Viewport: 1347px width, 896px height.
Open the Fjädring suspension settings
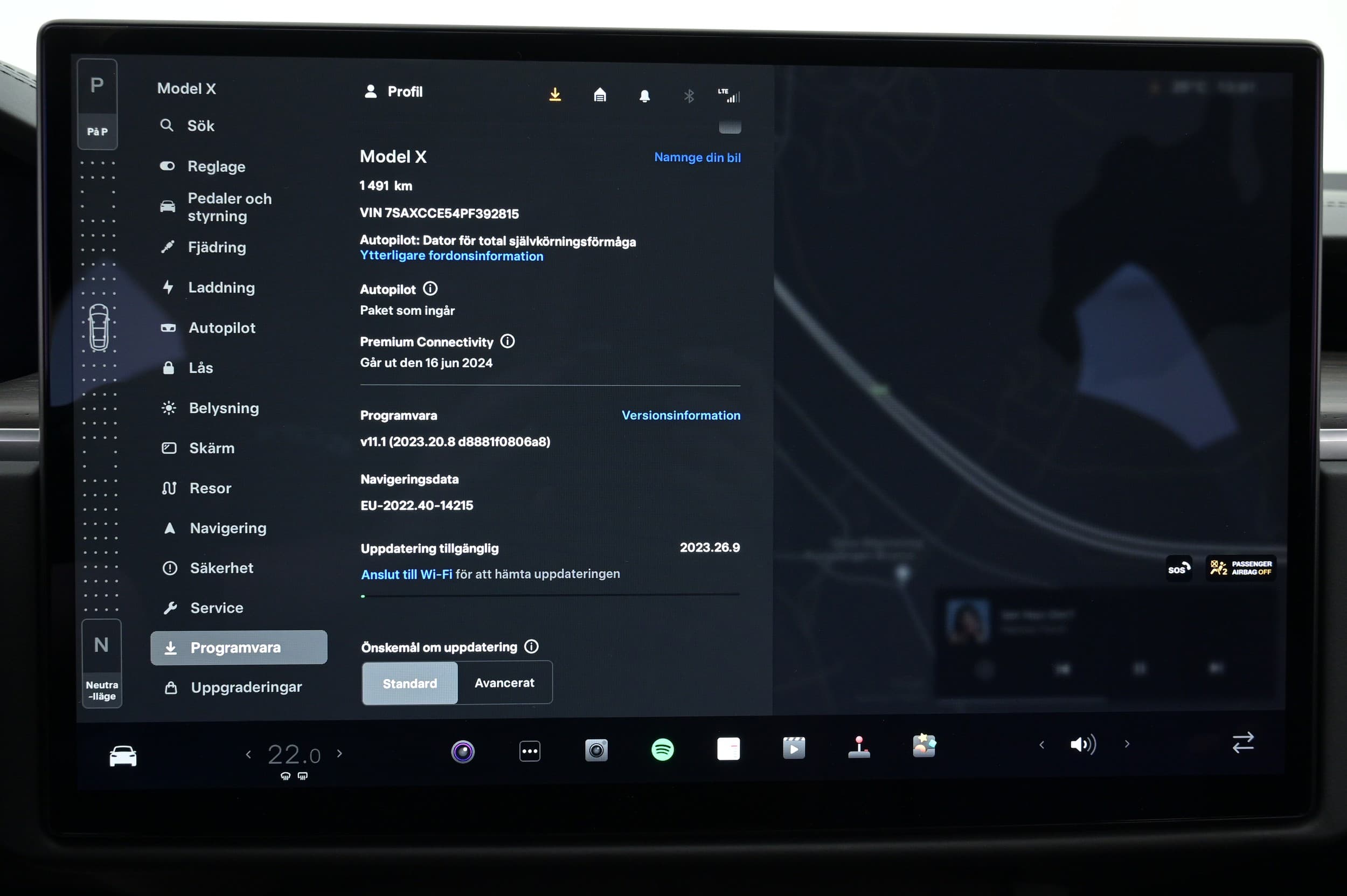(203, 247)
